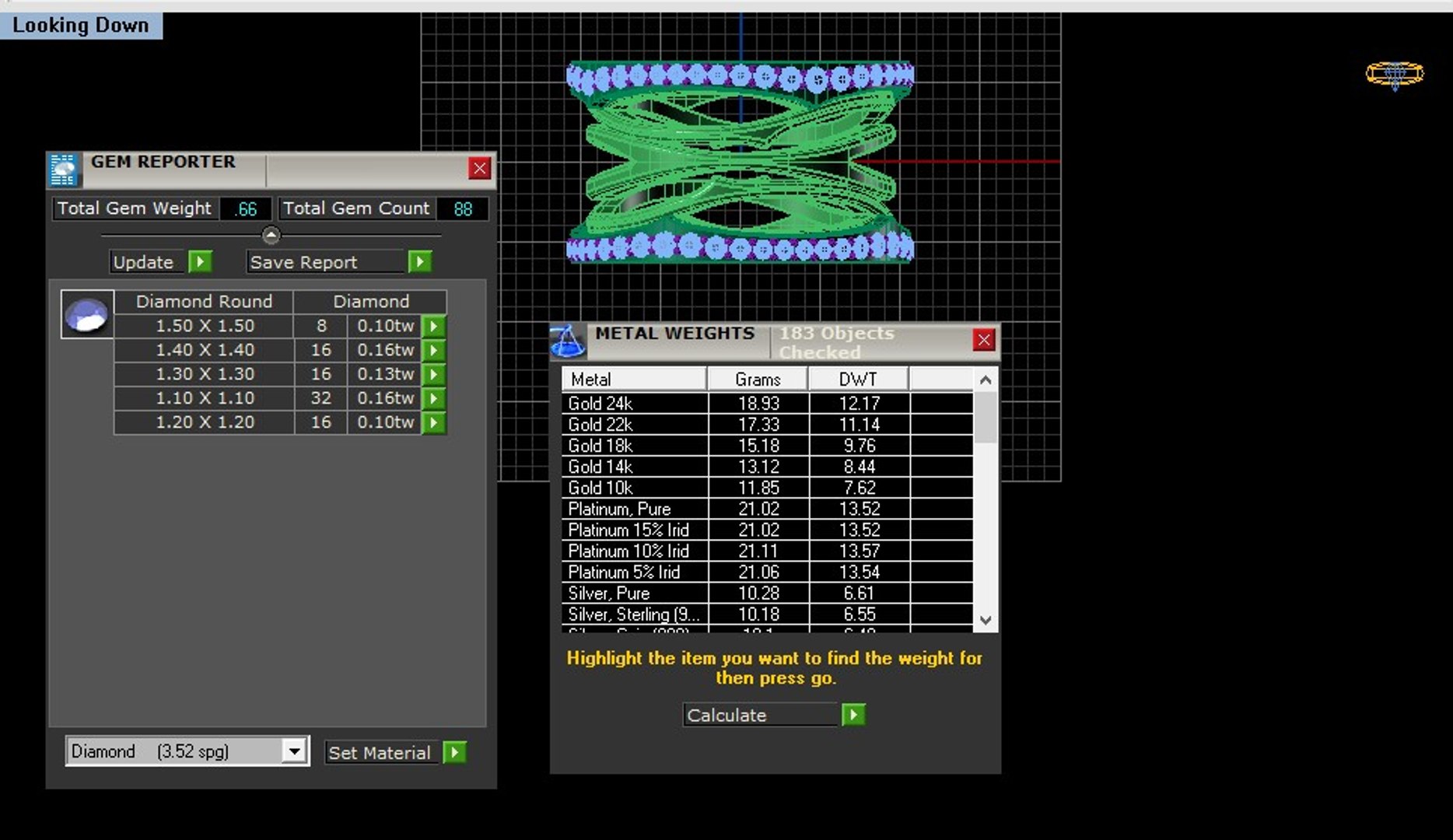Click the Grams column header

(758, 380)
